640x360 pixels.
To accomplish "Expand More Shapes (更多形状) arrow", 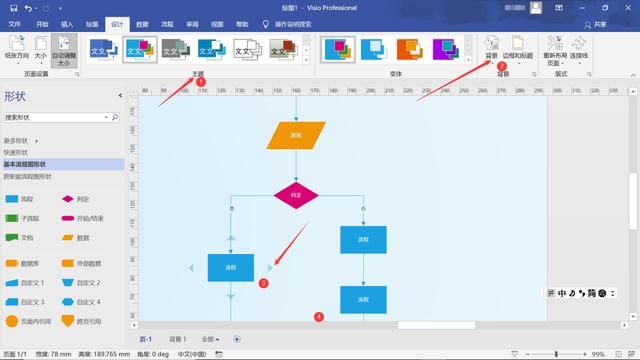I will (x=36, y=141).
